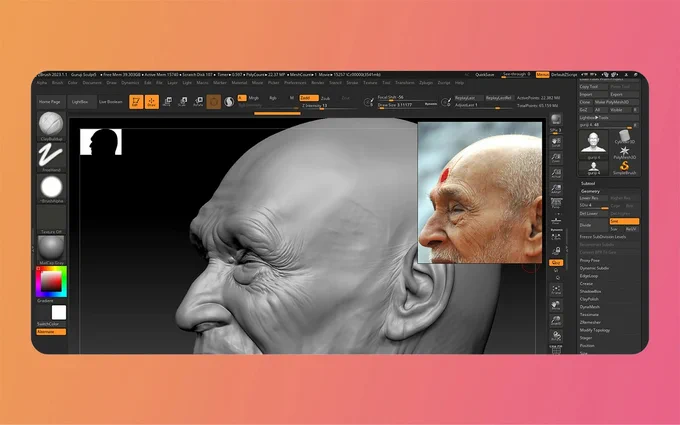This screenshot has height=425, width=680.
Task: Select the ClayBuildup brush thumbnail
Action: pyautogui.click(x=51, y=126)
